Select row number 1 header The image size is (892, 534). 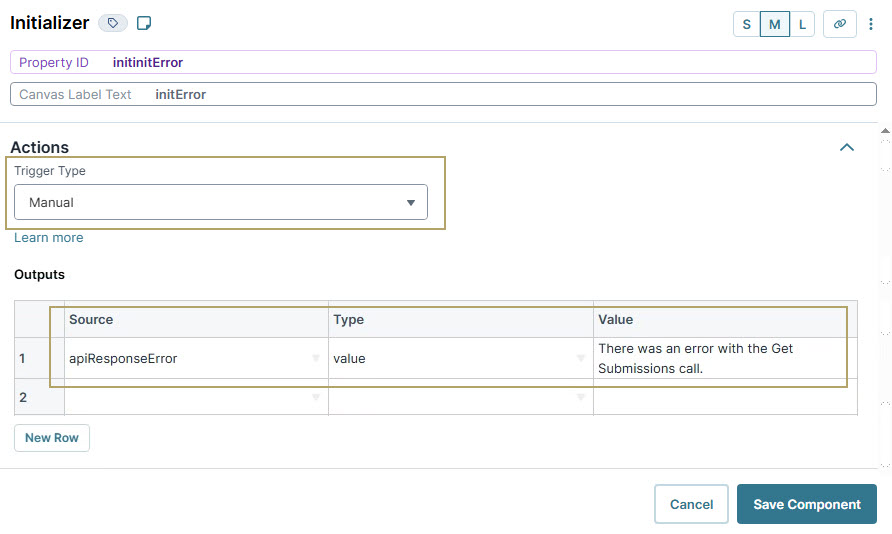(39, 358)
